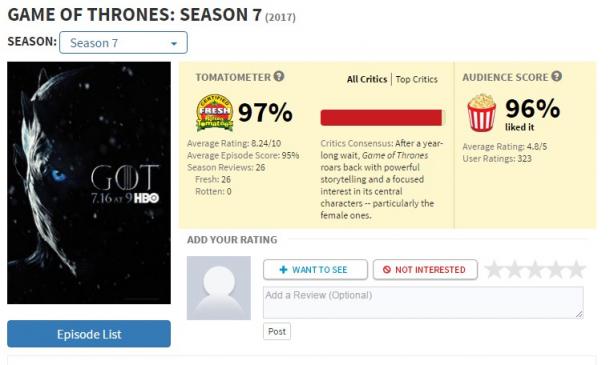Switch to the Top Critics tab
610x365 pixels.
tap(417, 79)
